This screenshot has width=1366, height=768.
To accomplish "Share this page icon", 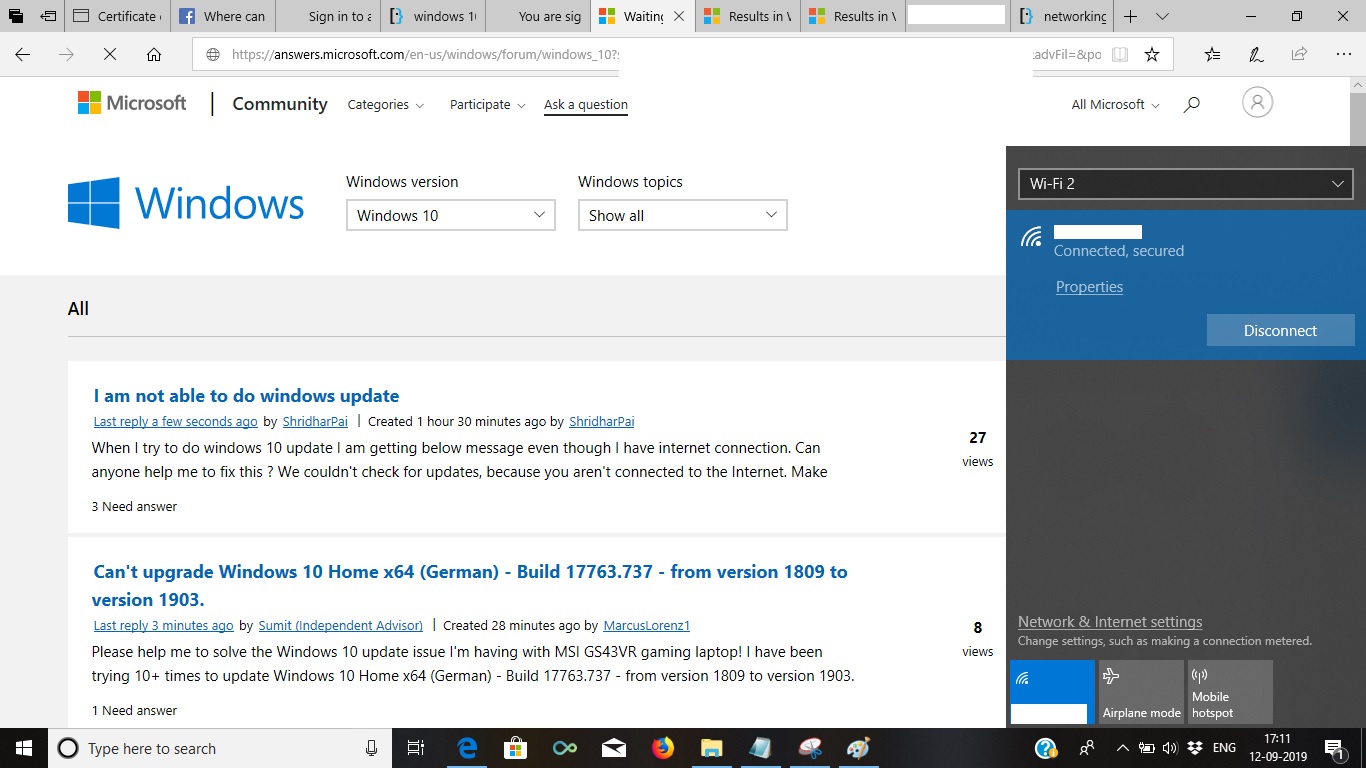I will [1299, 55].
